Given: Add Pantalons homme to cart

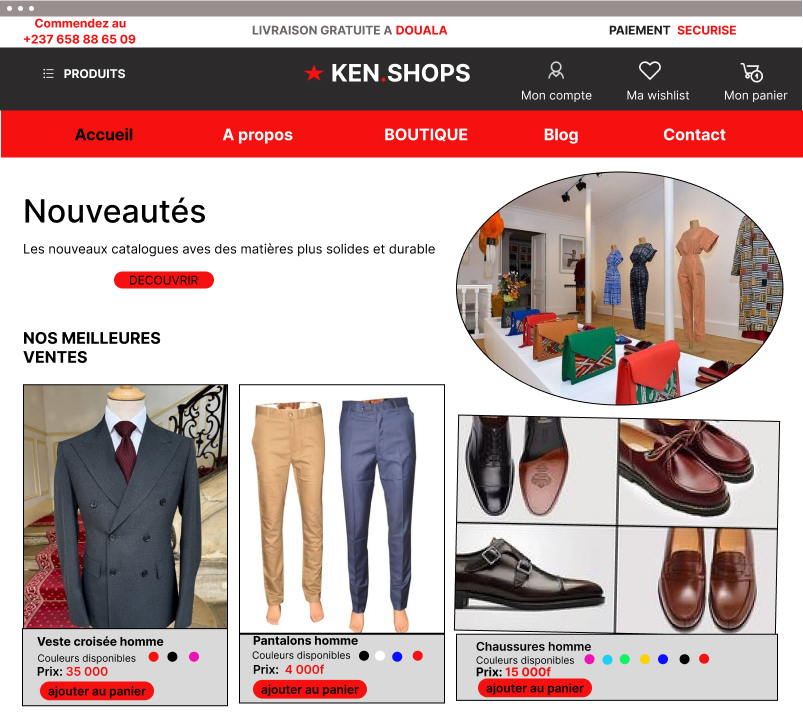Looking at the screenshot, I should pos(310,689).
